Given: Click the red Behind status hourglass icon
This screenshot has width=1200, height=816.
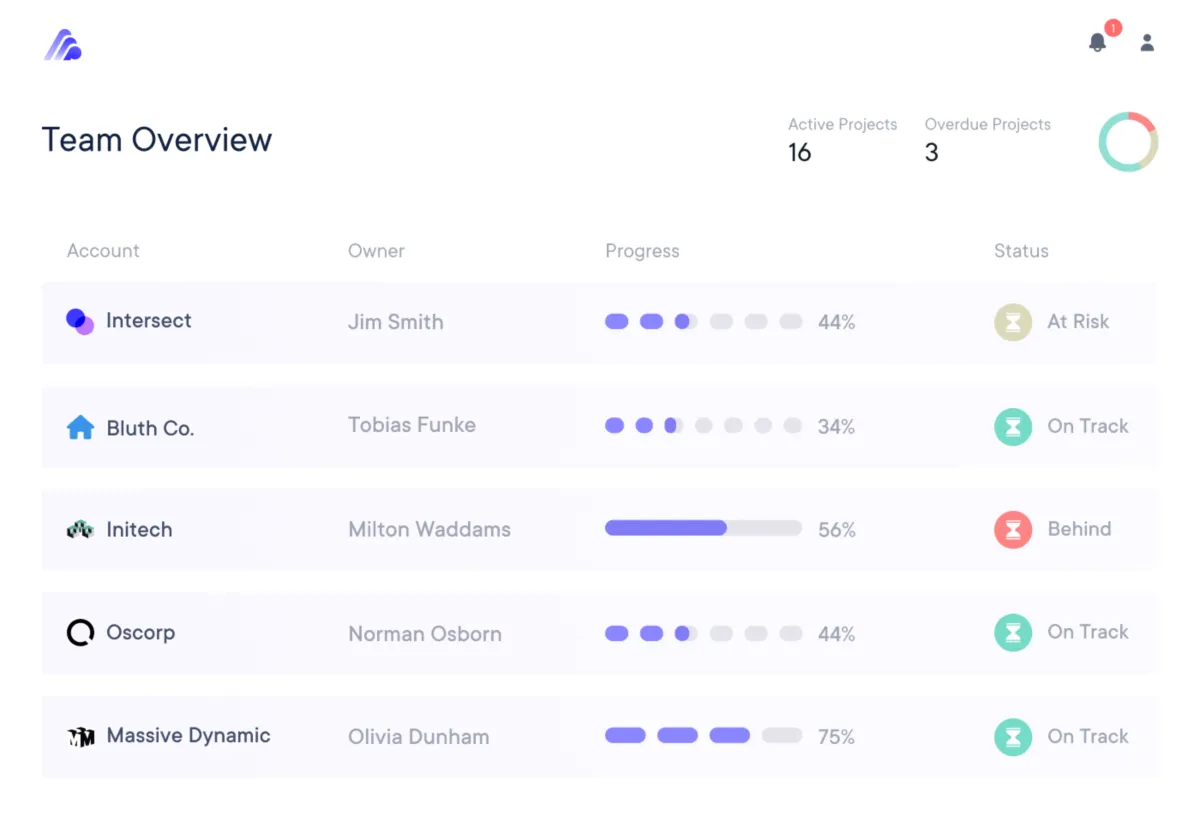Looking at the screenshot, I should (x=1013, y=530).
